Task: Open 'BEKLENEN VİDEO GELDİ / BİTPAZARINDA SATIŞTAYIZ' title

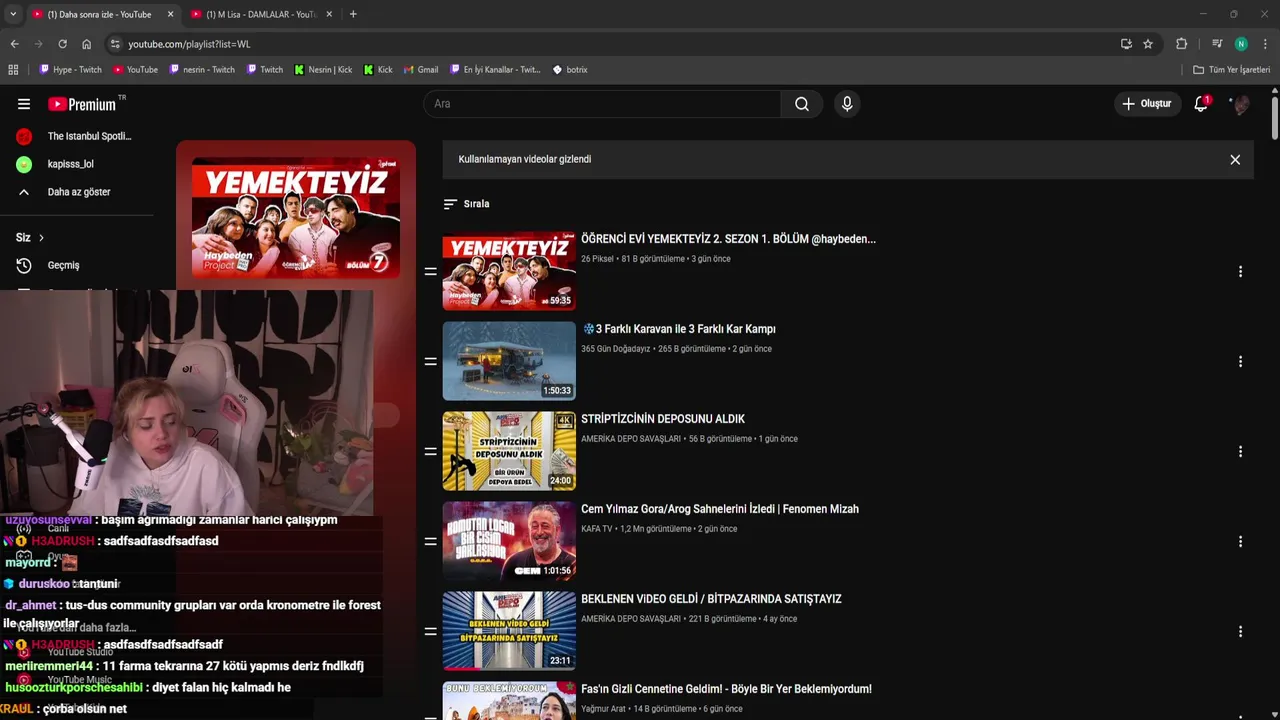Action: [711, 599]
